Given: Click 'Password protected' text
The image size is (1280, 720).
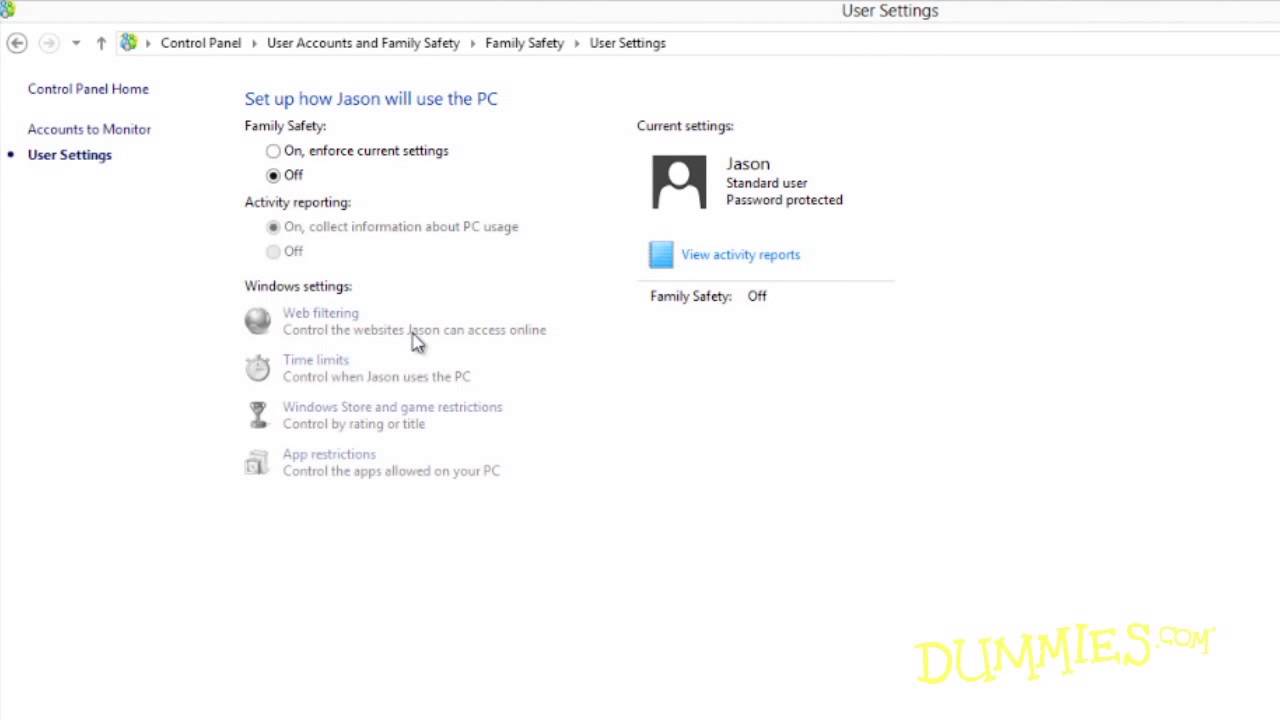Looking at the screenshot, I should [784, 200].
